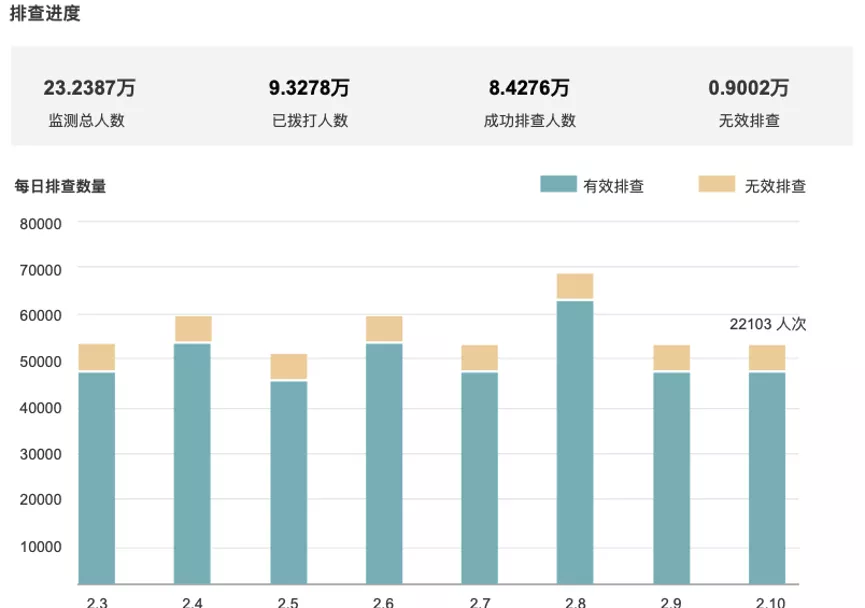
Task: Click the 22103 人次 data label
Action: pos(767,324)
